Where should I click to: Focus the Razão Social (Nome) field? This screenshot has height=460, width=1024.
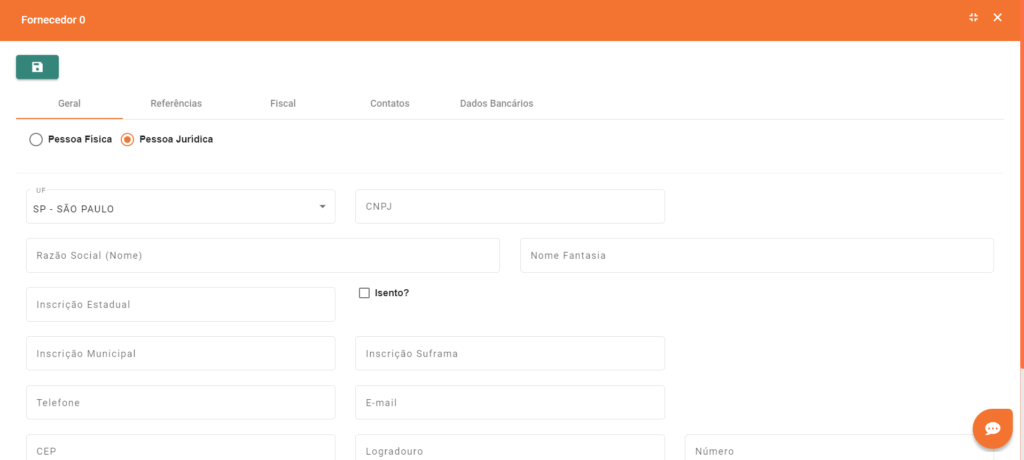(x=262, y=256)
